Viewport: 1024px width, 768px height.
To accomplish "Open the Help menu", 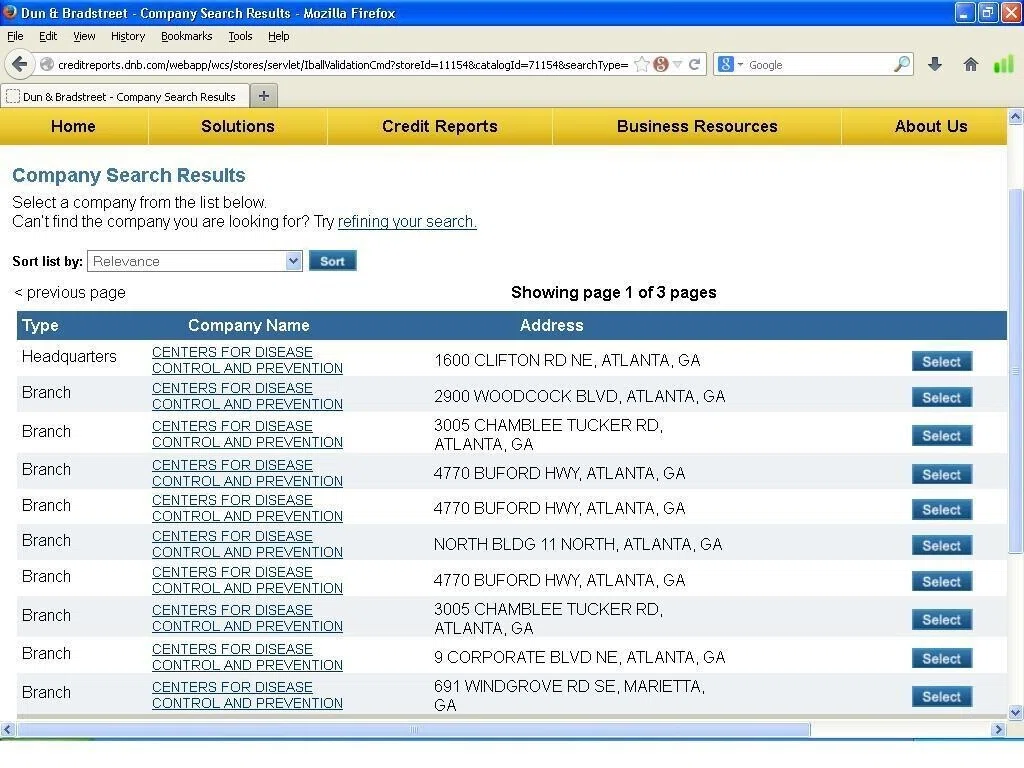I will [278, 37].
